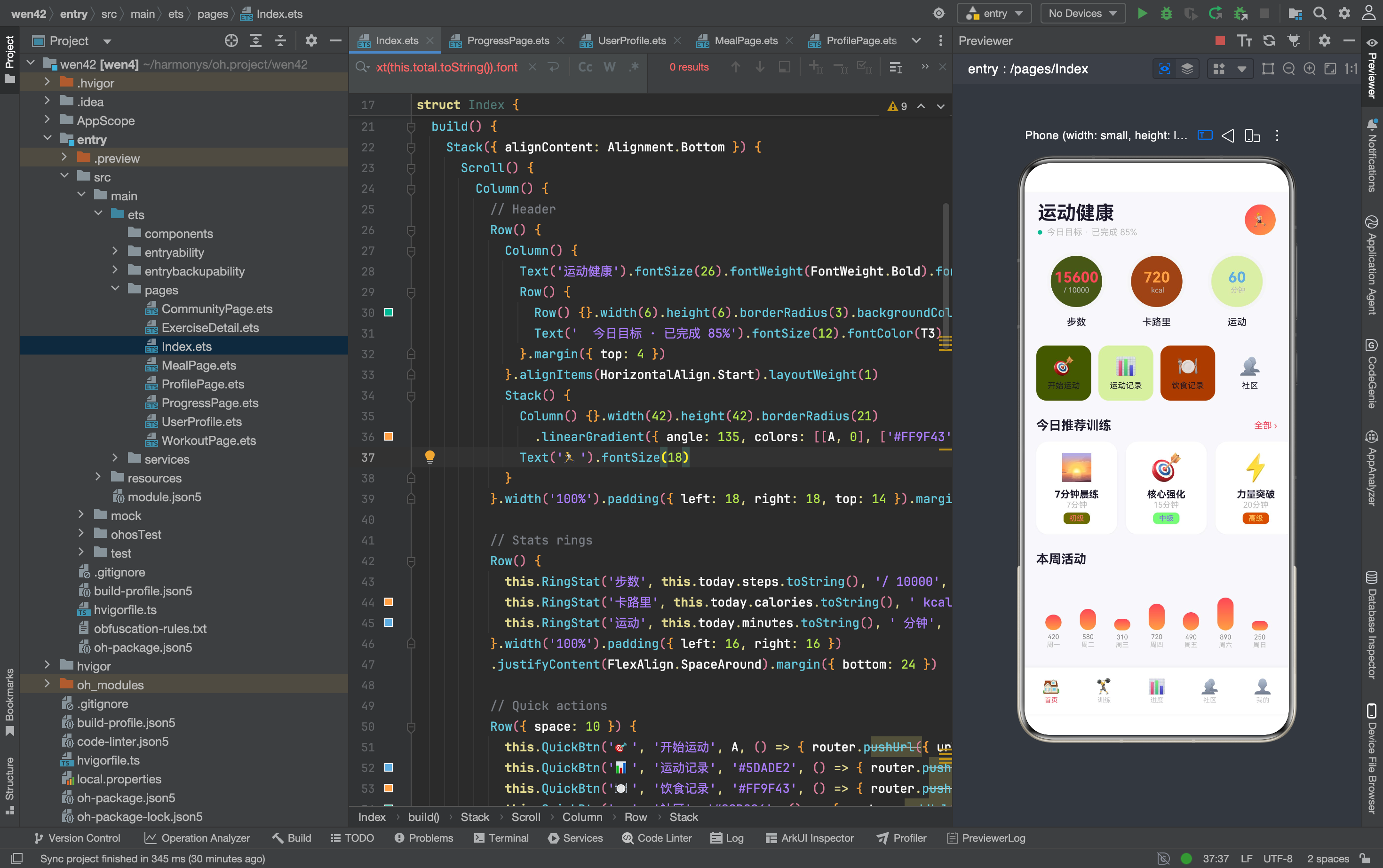Open the Terminal tool window
Viewport: 1383px width, 868px height.
tap(501, 837)
